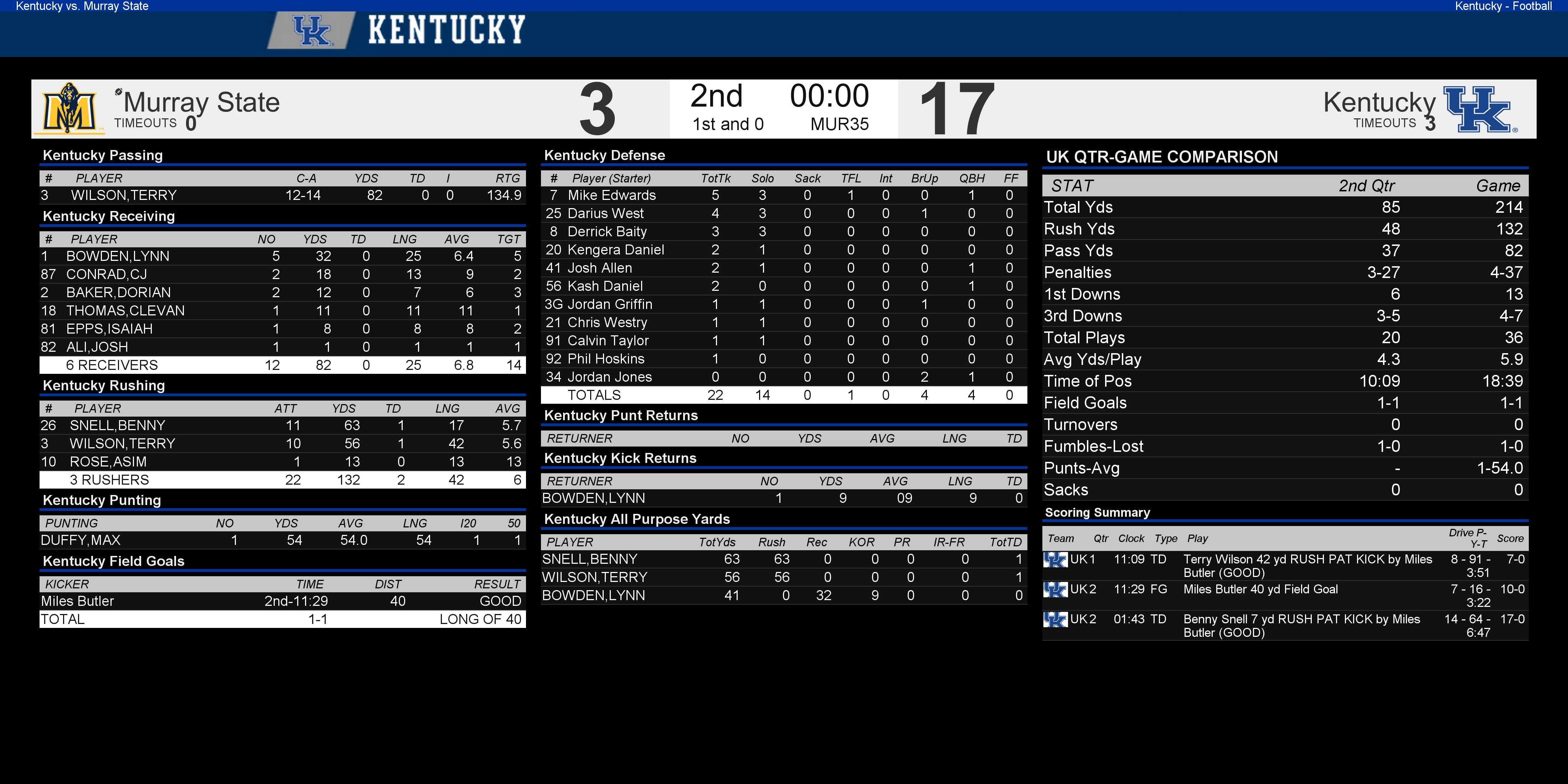Click the possession football icon beside Murray State

[119, 92]
